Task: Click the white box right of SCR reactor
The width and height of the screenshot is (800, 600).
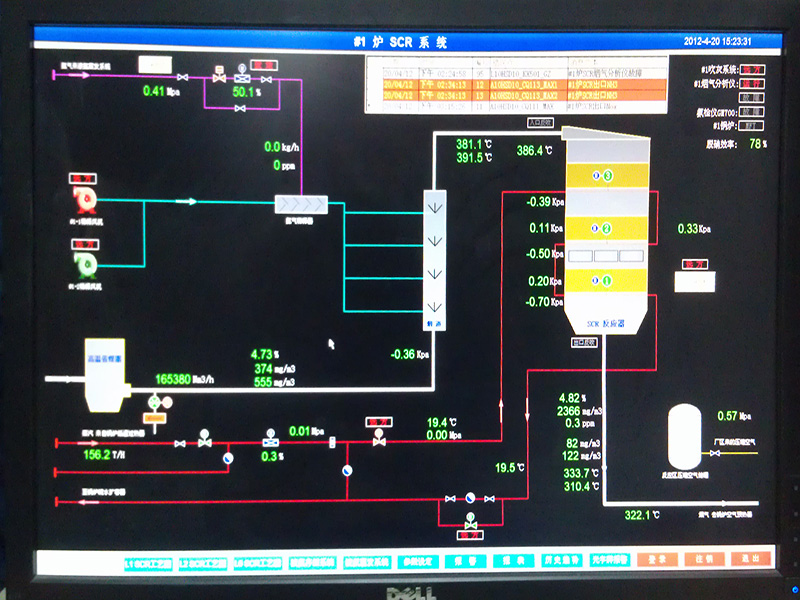Action: pos(695,281)
